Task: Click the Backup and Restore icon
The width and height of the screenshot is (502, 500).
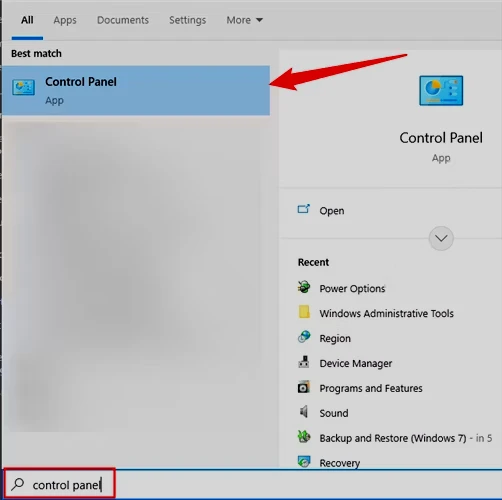Action: (304, 437)
